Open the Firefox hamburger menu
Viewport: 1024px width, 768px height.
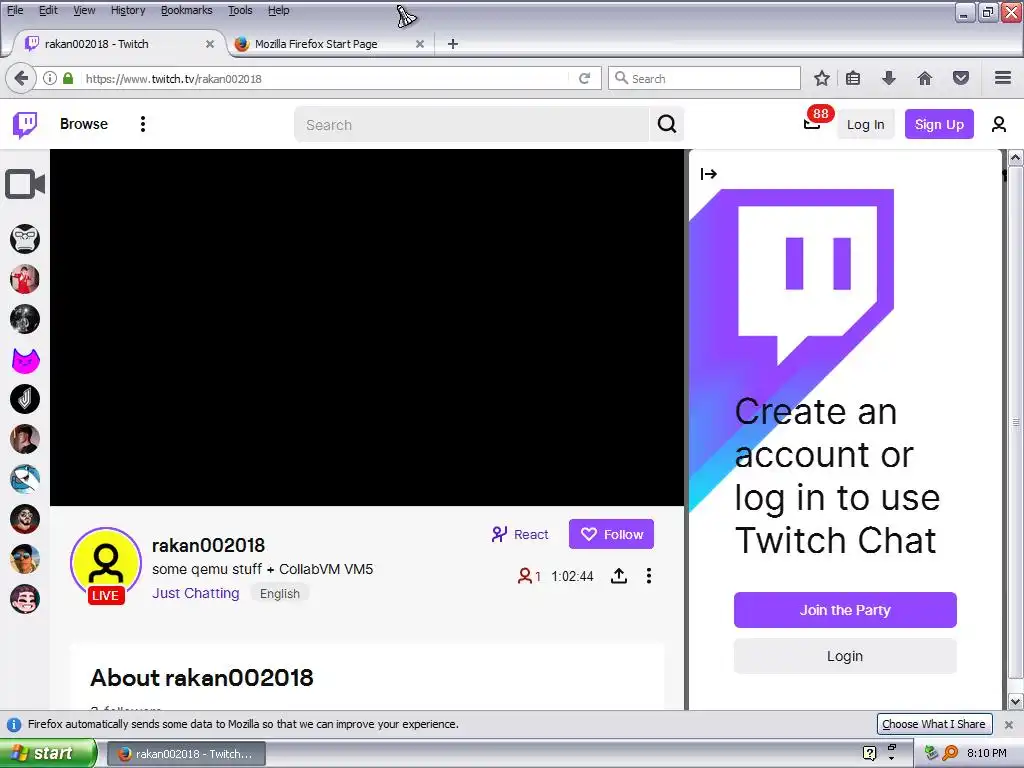click(1003, 78)
